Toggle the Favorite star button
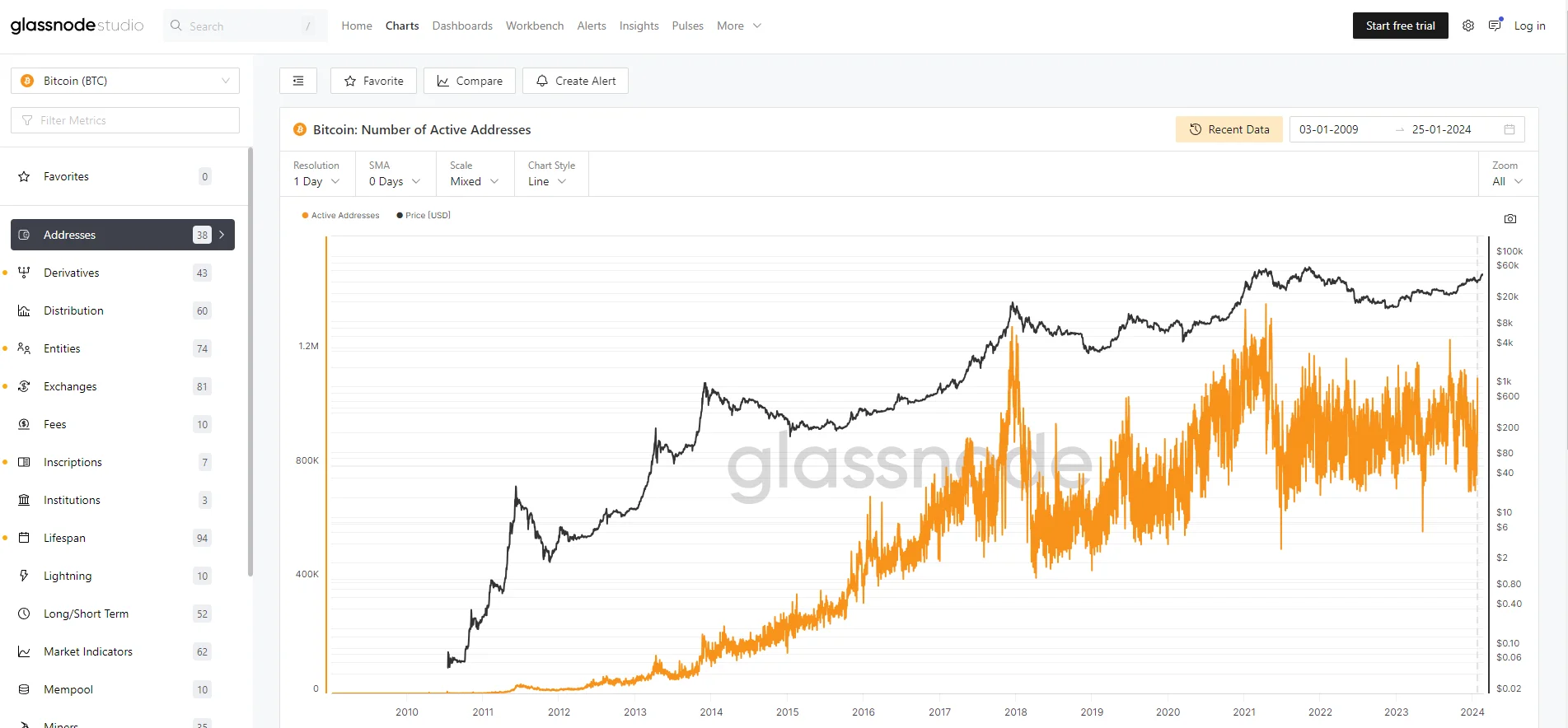Image resolution: width=1568 pixels, height=728 pixels. click(x=373, y=81)
